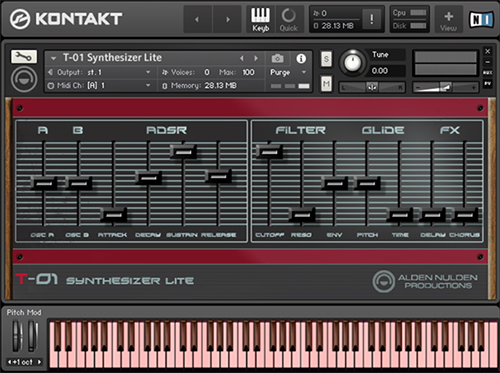
Task: Click the exclamation panic button
Action: click(372, 19)
